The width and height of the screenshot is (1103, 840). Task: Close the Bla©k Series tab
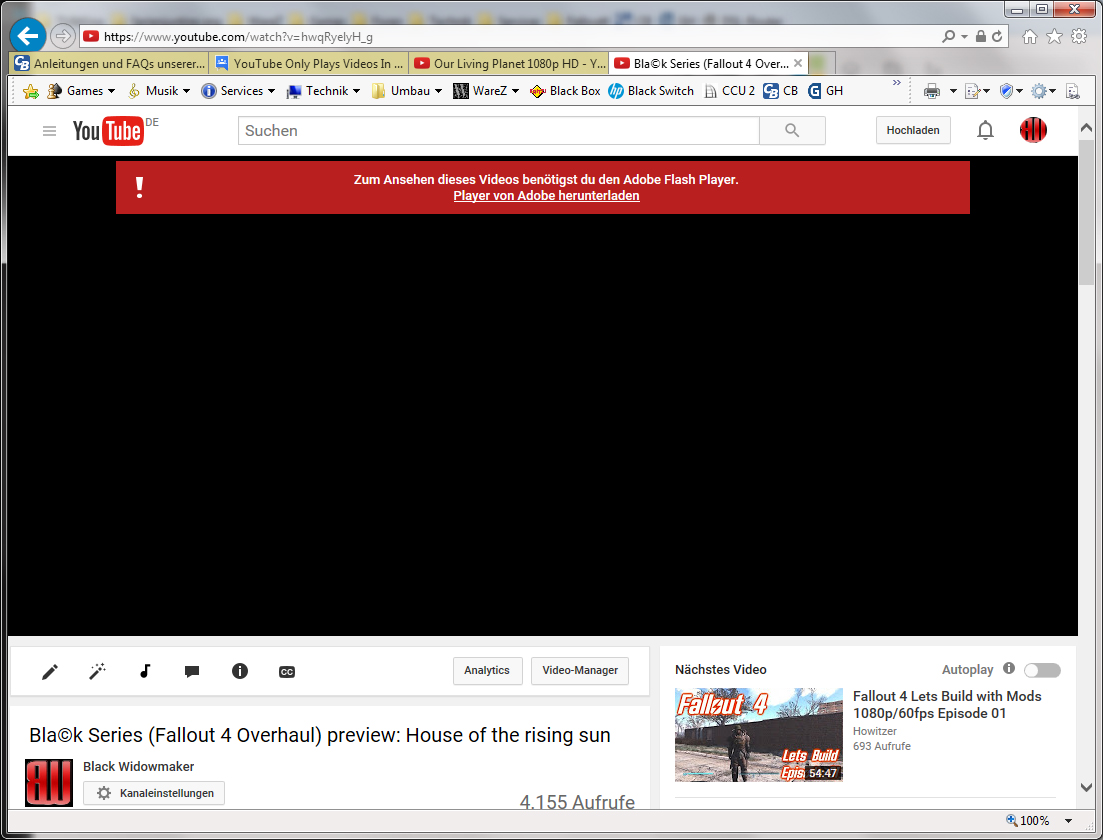(798, 63)
